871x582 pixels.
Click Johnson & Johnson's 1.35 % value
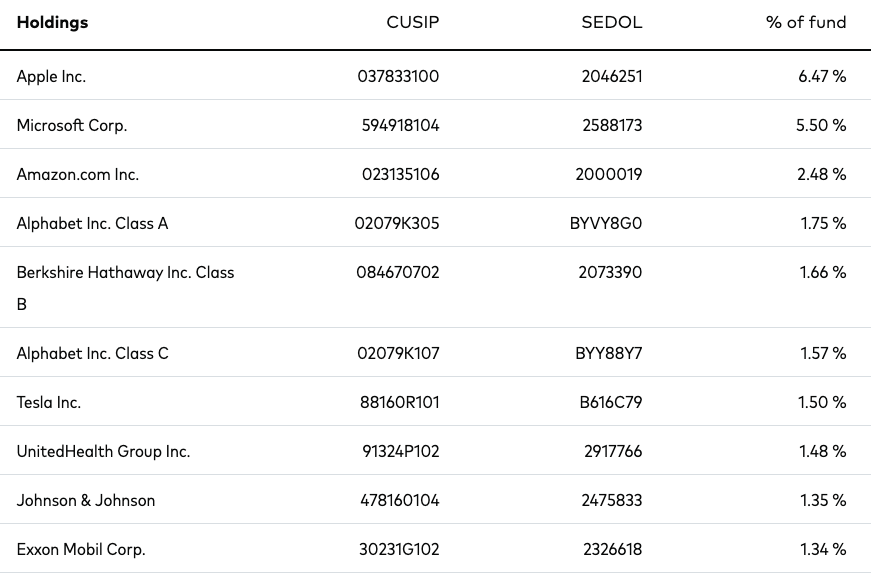point(823,500)
